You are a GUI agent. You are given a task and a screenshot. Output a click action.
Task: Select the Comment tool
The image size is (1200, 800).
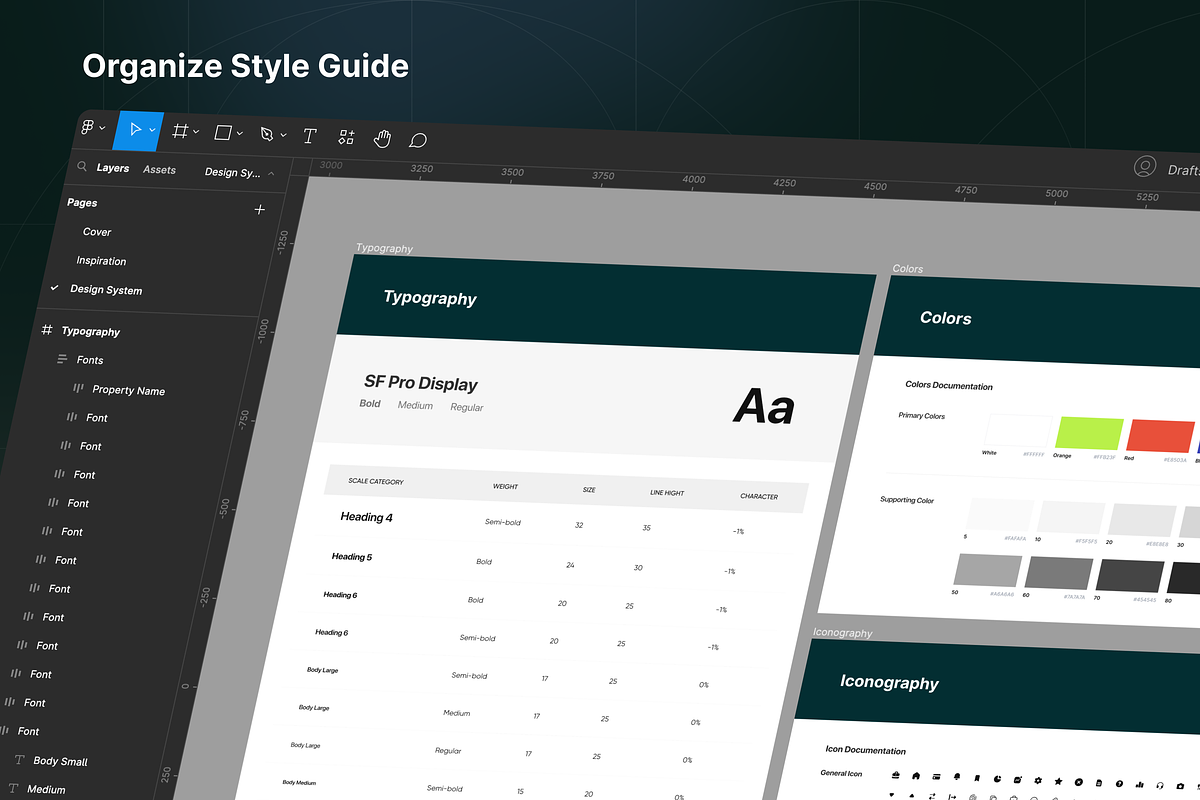(418, 140)
